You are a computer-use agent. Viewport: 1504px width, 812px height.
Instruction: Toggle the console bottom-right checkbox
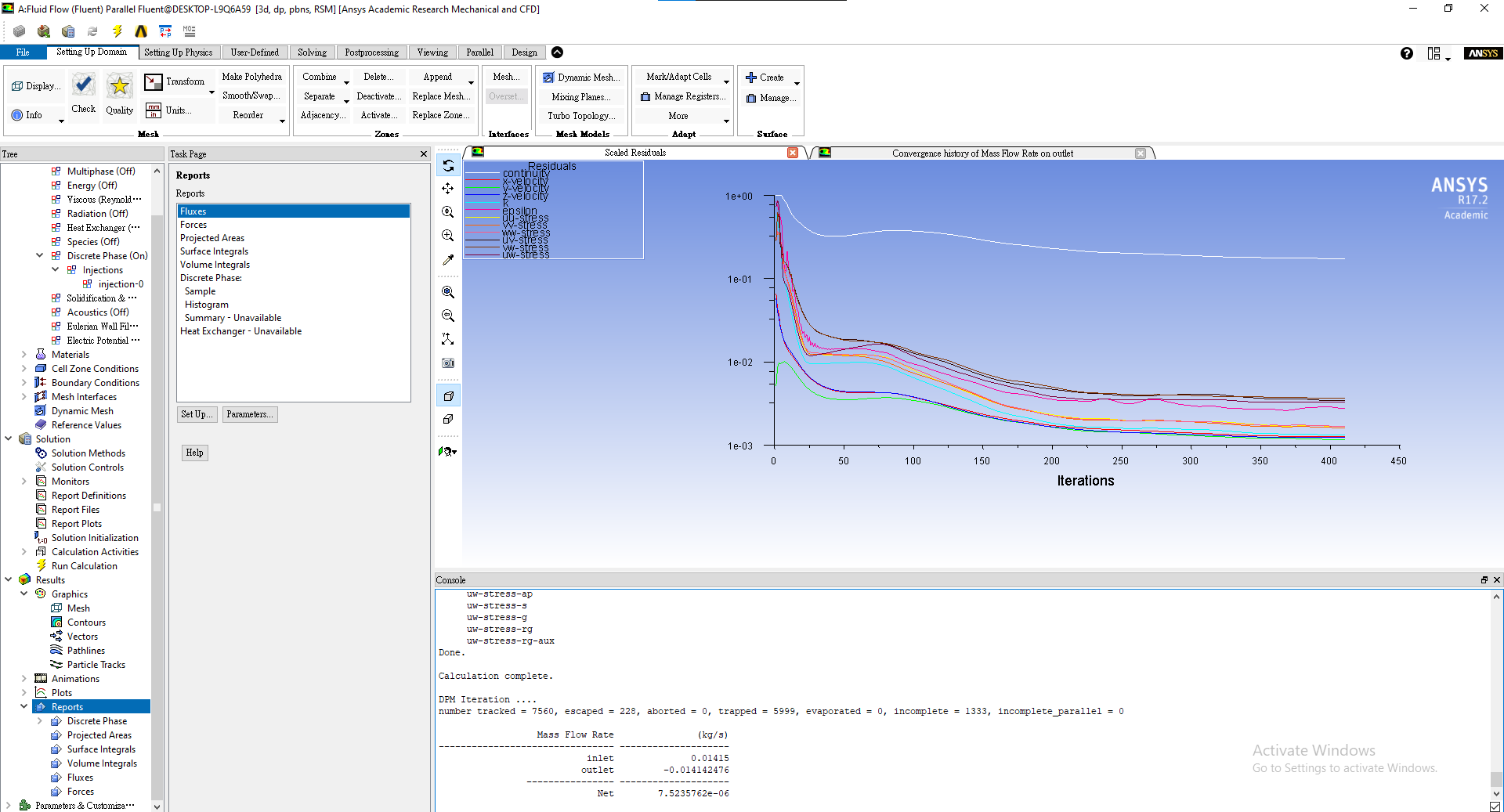click(1495, 807)
